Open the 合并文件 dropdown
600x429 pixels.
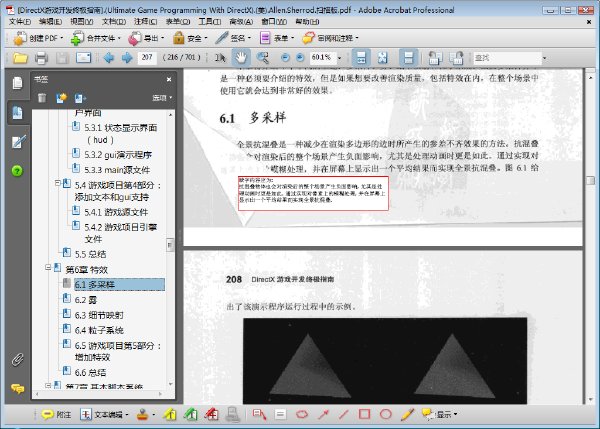pos(96,38)
